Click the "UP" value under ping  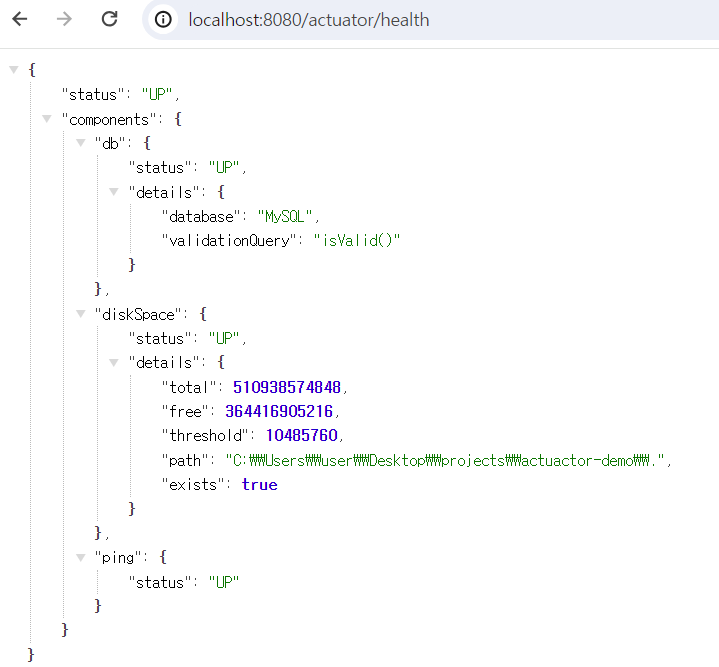tap(224, 582)
